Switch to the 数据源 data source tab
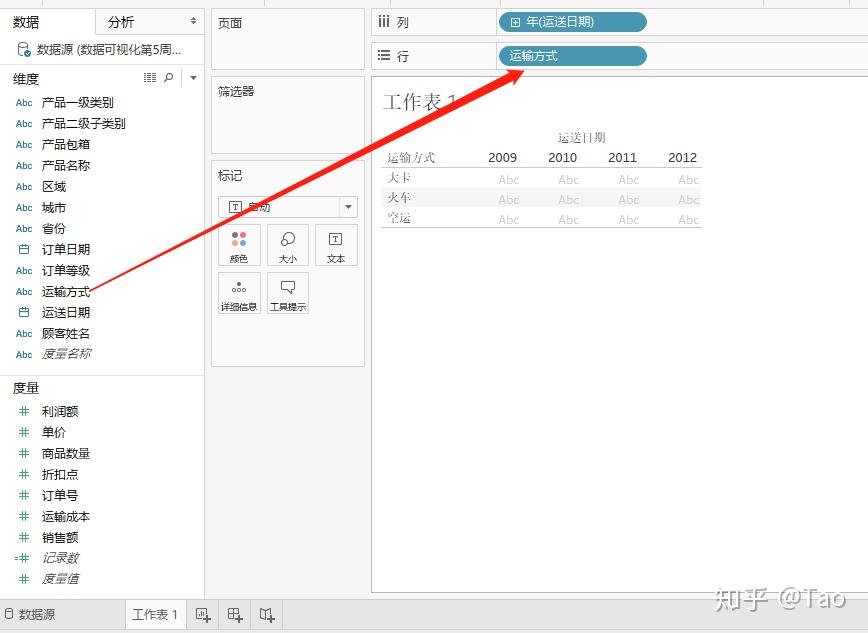Image resolution: width=868 pixels, height=633 pixels. (30, 615)
